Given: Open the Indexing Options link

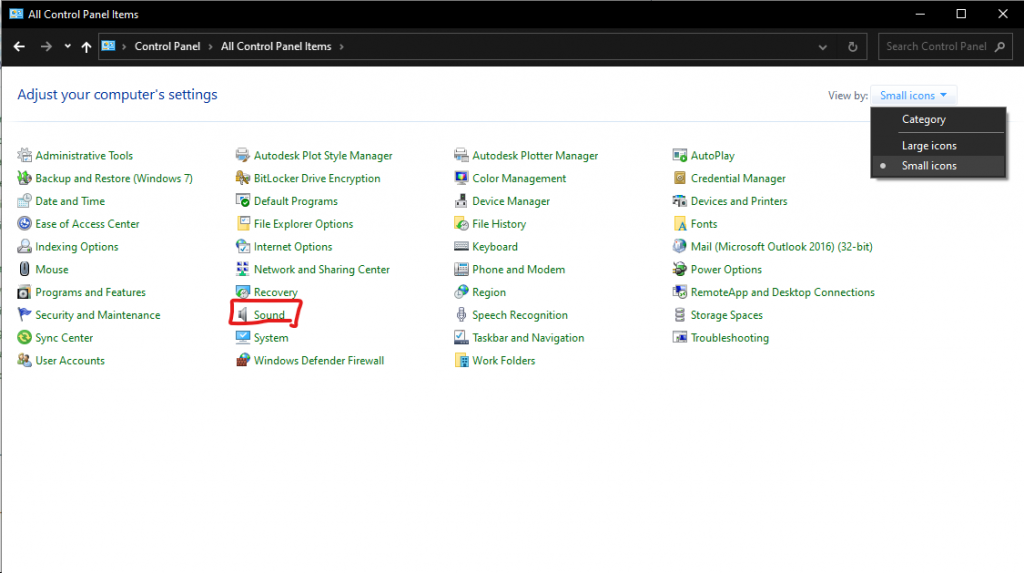Looking at the screenshot, I should click(76, 246).
